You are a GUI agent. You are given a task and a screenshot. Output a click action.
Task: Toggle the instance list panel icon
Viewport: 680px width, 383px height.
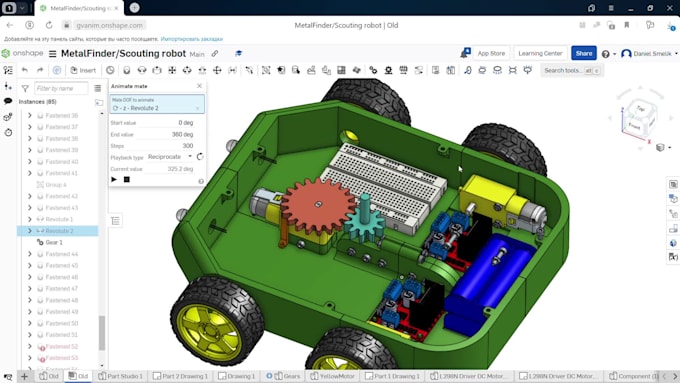8,70
